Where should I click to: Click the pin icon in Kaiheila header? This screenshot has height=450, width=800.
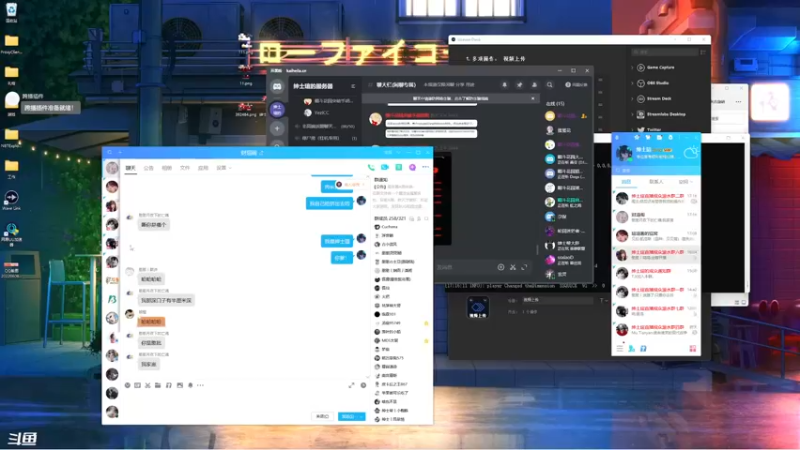pyautogui.click(x=519, y=85)
